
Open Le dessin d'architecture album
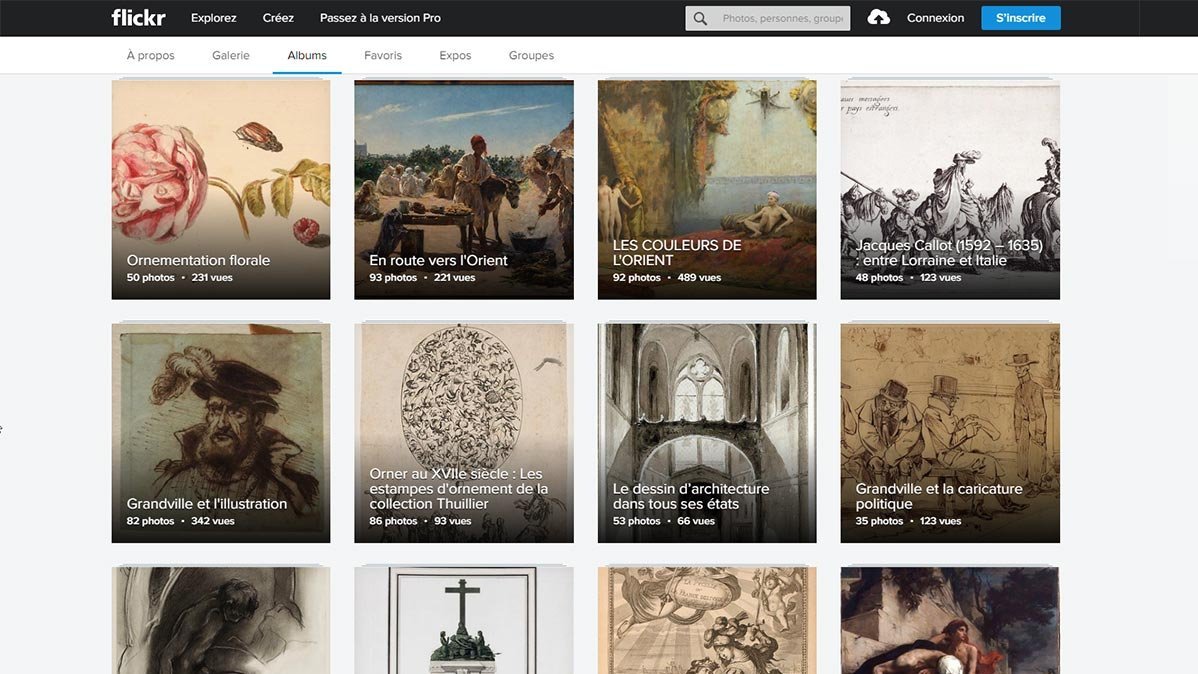(706, 433)
